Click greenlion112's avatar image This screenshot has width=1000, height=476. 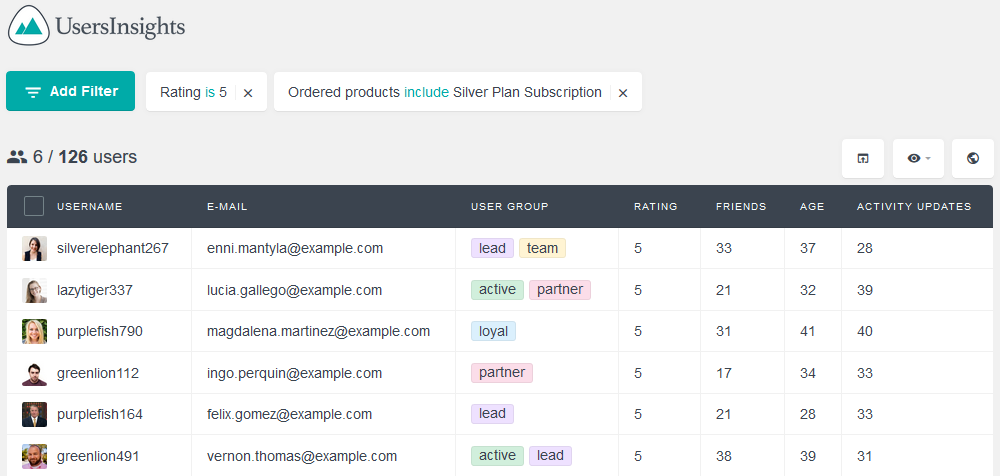34,373
